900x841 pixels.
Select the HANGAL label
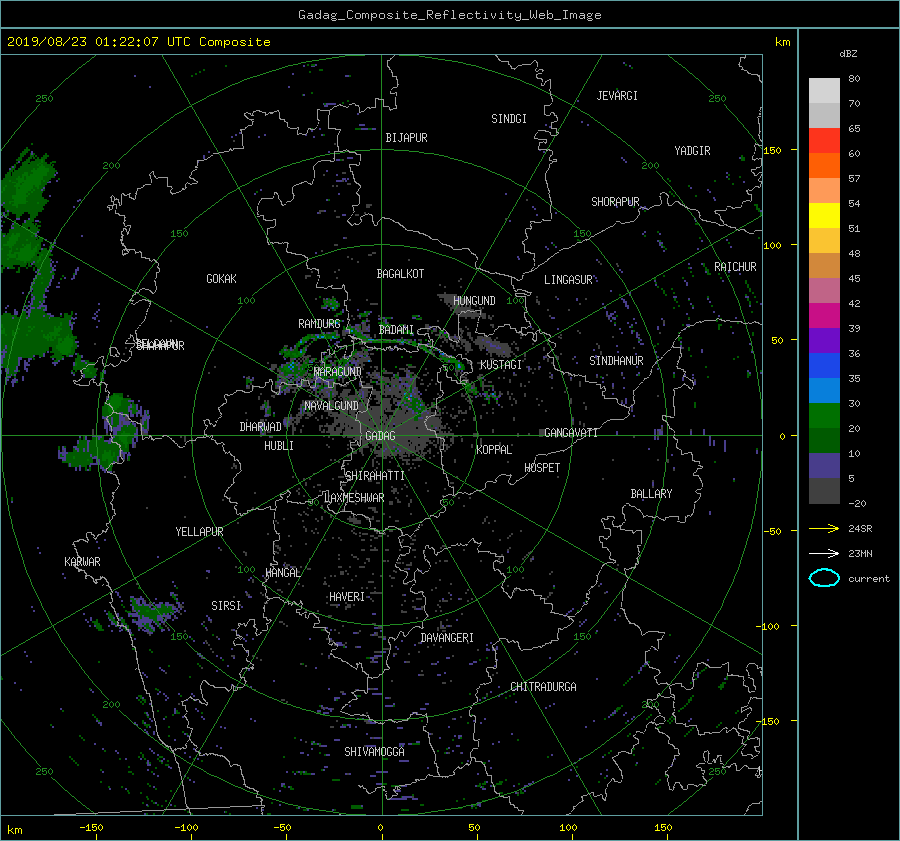282,573
